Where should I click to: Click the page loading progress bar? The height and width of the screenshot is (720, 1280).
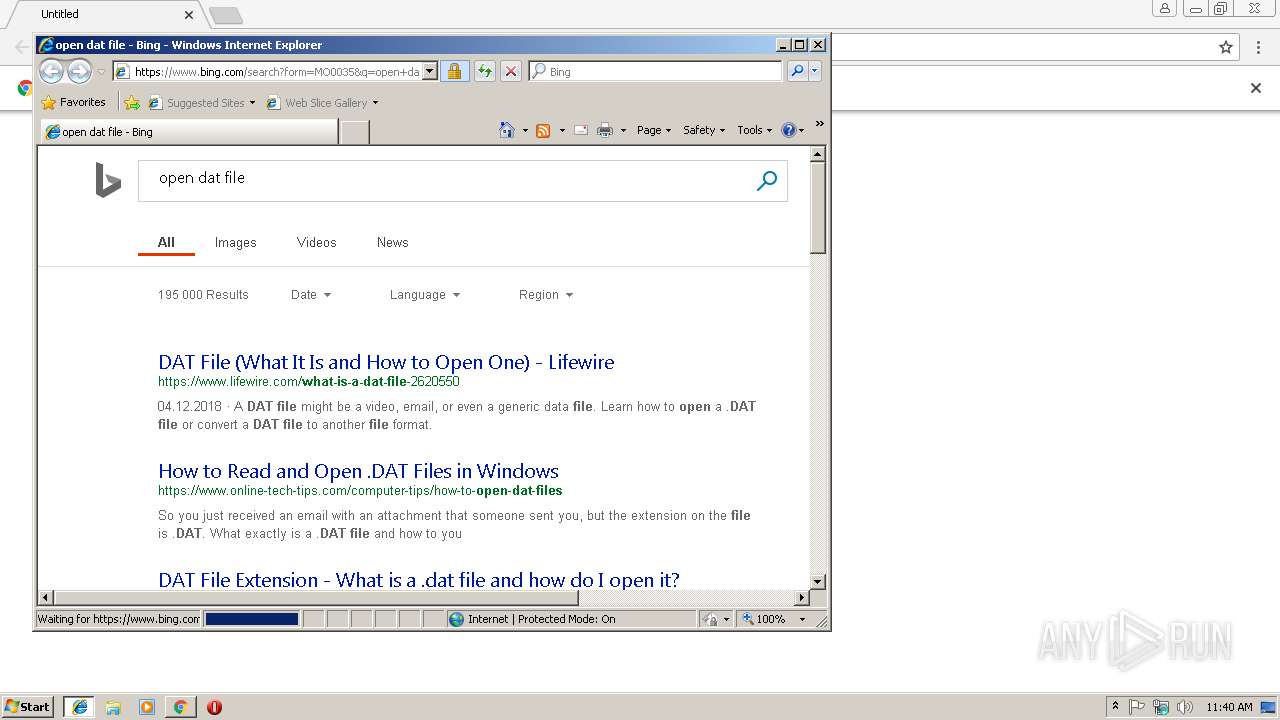coord(251,619)
